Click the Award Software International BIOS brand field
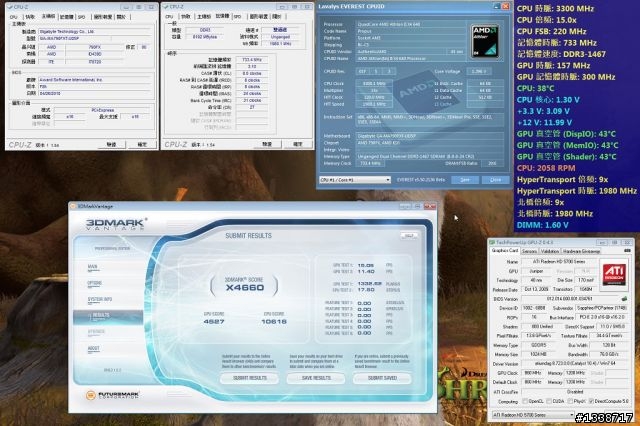Viewport: 640px width, 426px height. pos(95,80)
